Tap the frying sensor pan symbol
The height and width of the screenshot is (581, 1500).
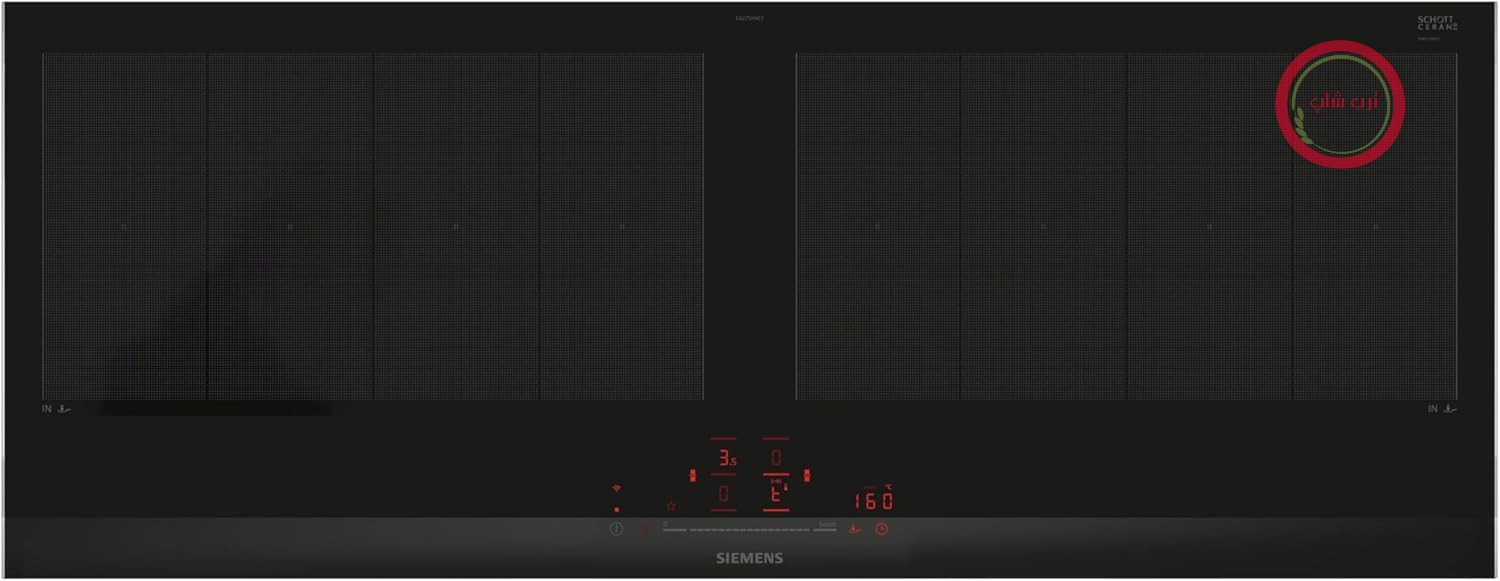coord(855,529)
